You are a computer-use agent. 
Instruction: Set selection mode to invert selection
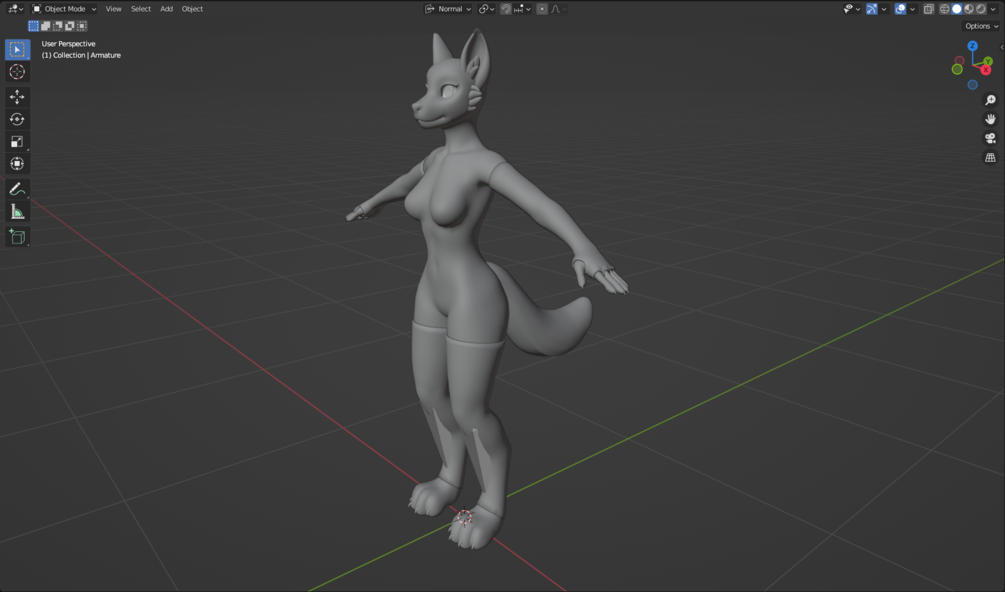coord(70,26)
